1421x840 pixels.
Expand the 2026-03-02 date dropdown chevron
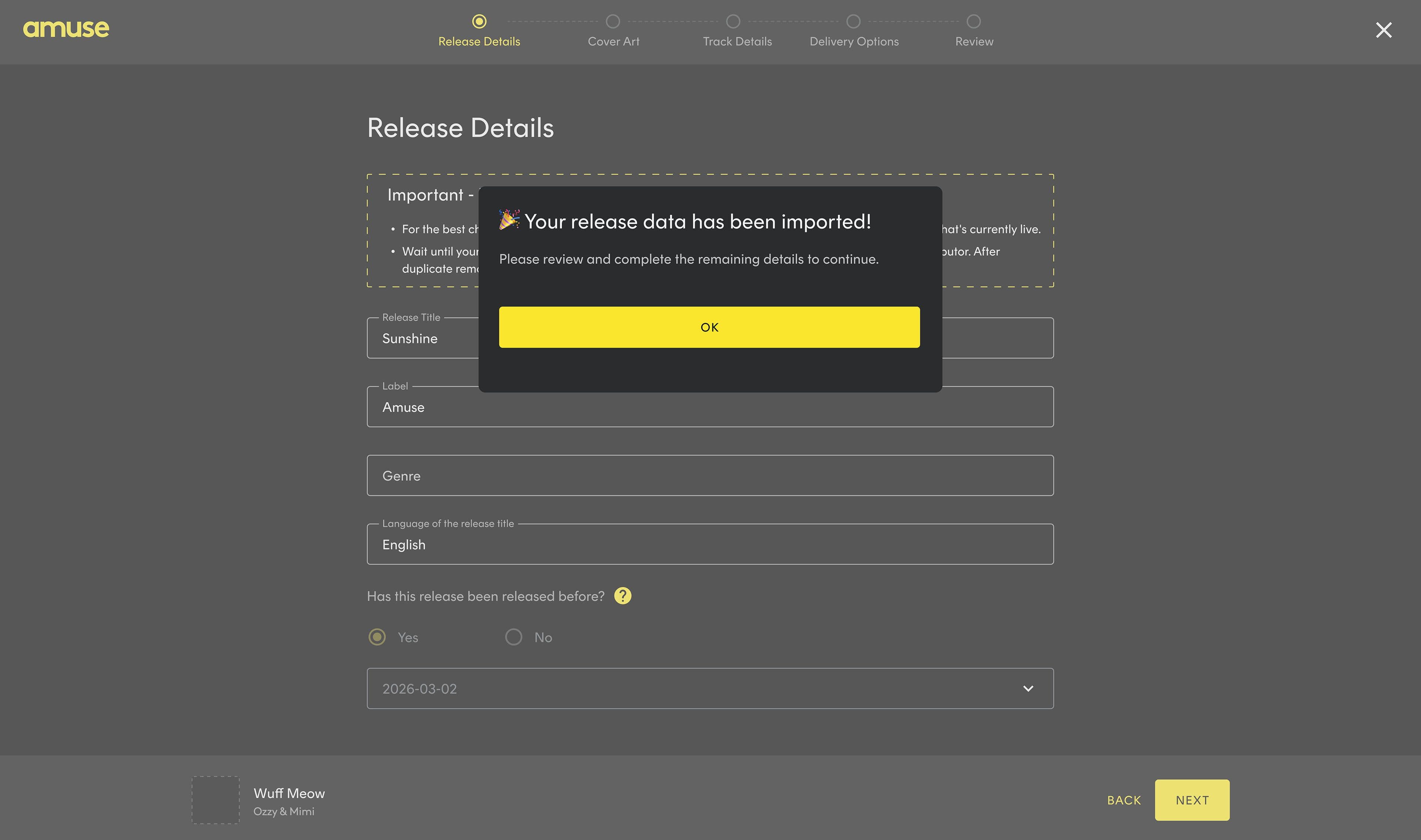pyautogui.click(x=1028, y=688)
